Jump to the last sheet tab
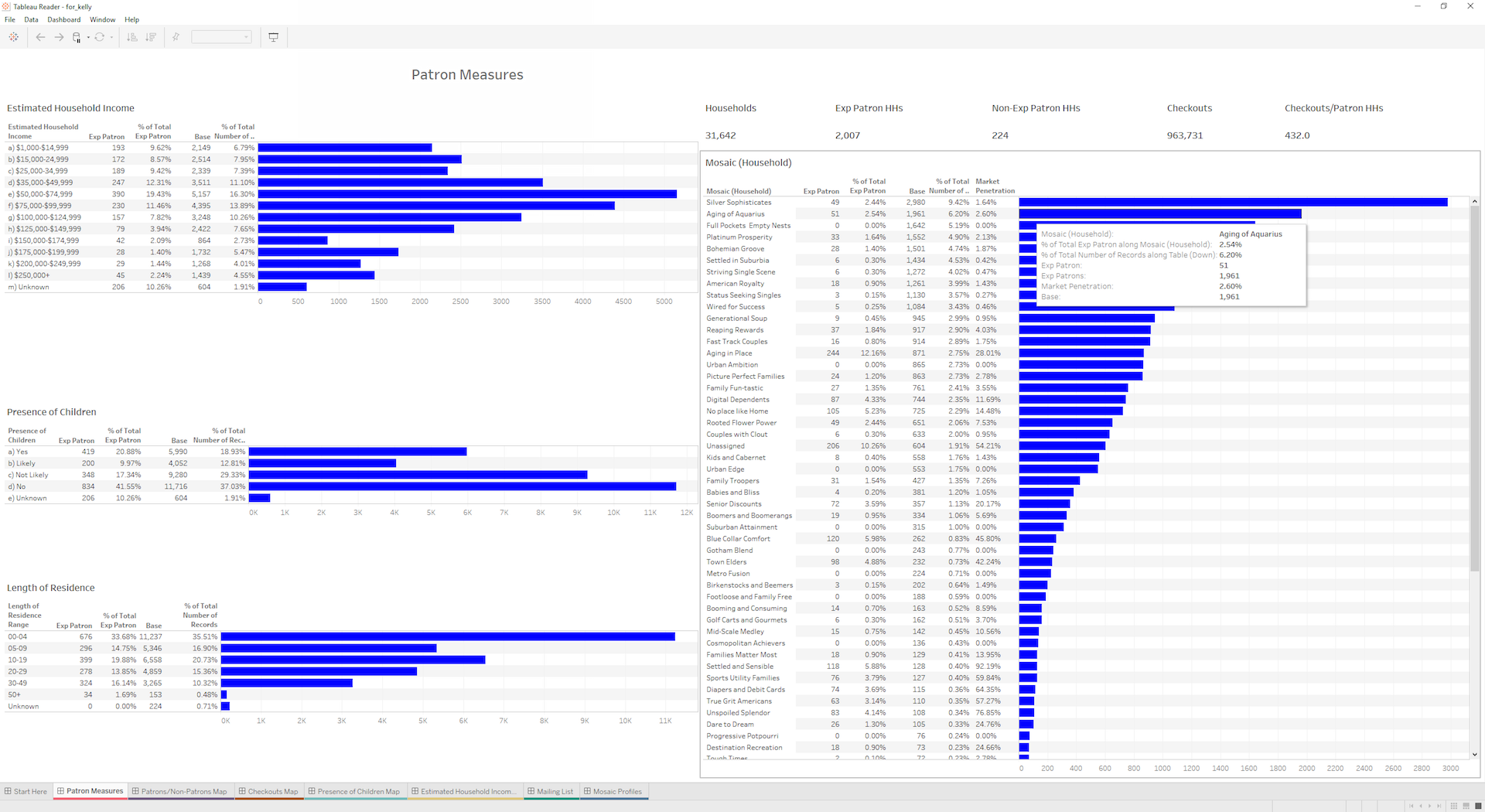 pyautogui.click(x=1439, y=806)
